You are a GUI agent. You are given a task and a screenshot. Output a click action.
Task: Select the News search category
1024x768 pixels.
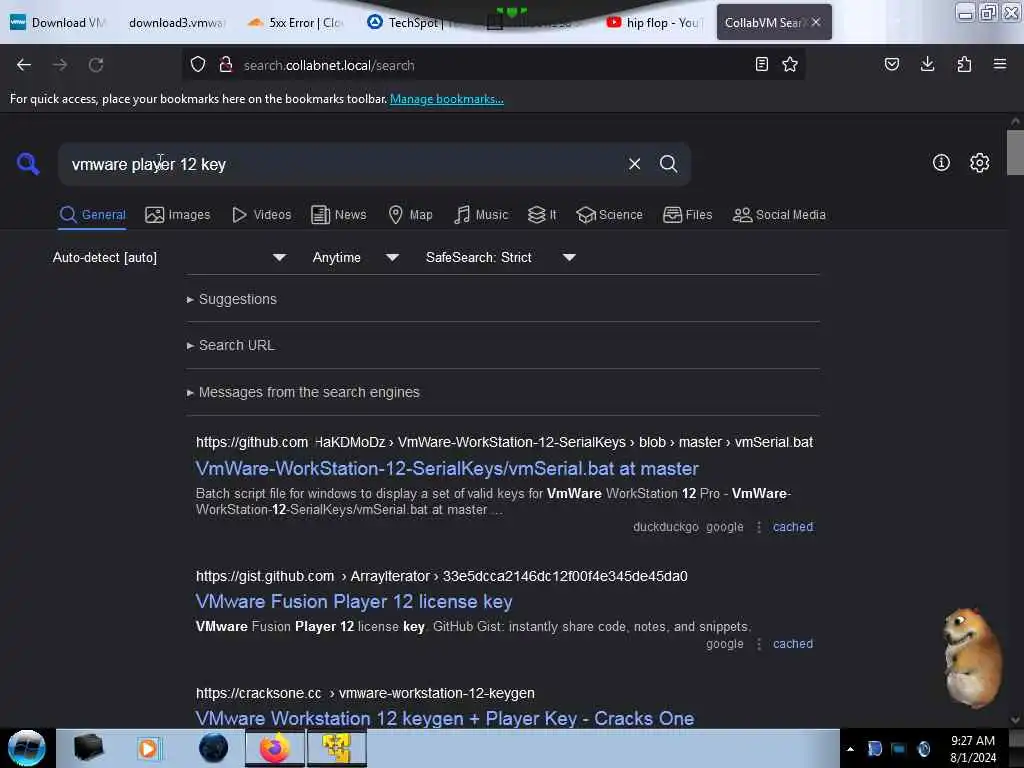click(338, 215)
